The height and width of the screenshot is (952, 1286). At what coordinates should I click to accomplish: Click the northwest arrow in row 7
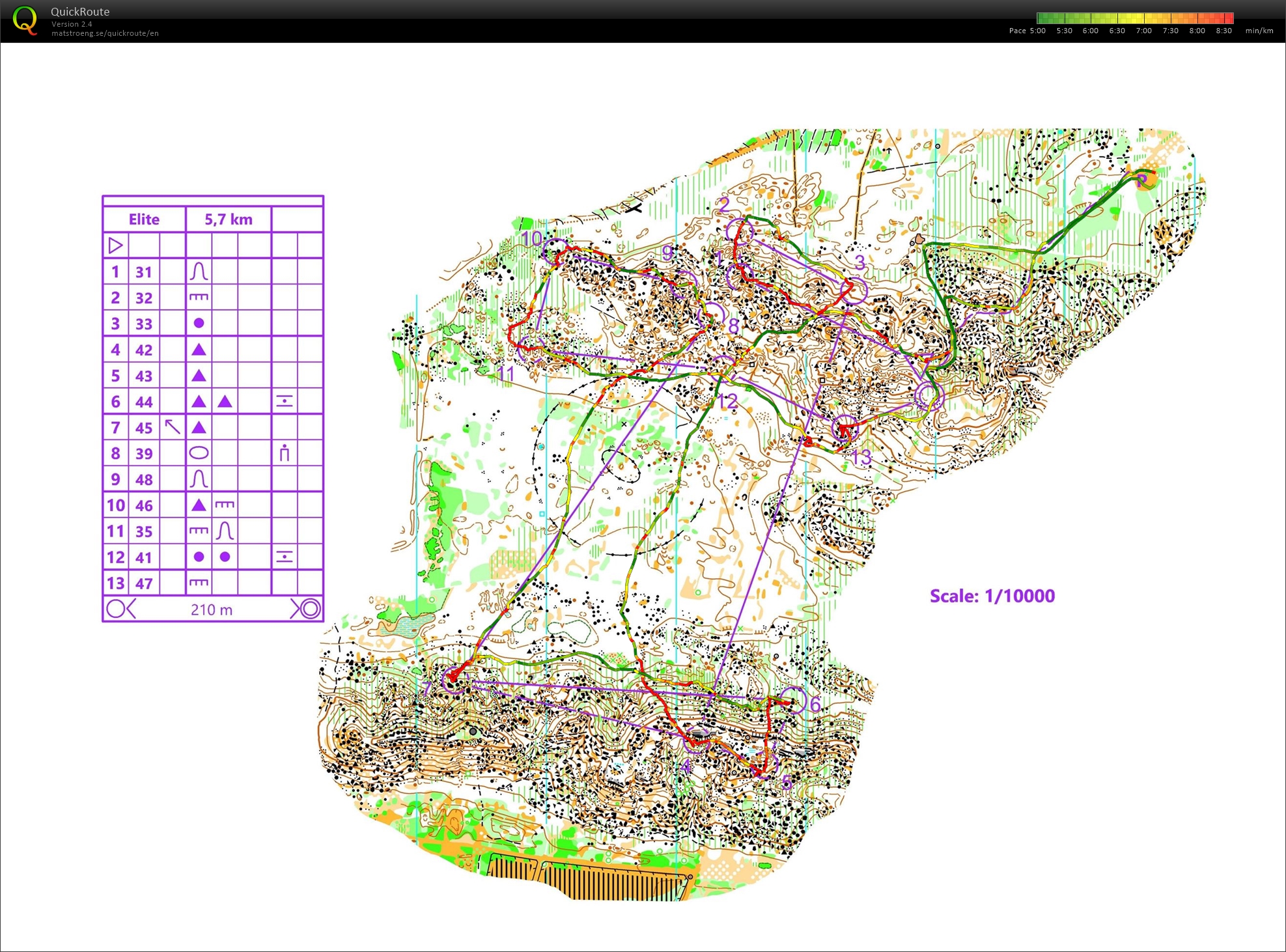(x=173, y=427)
